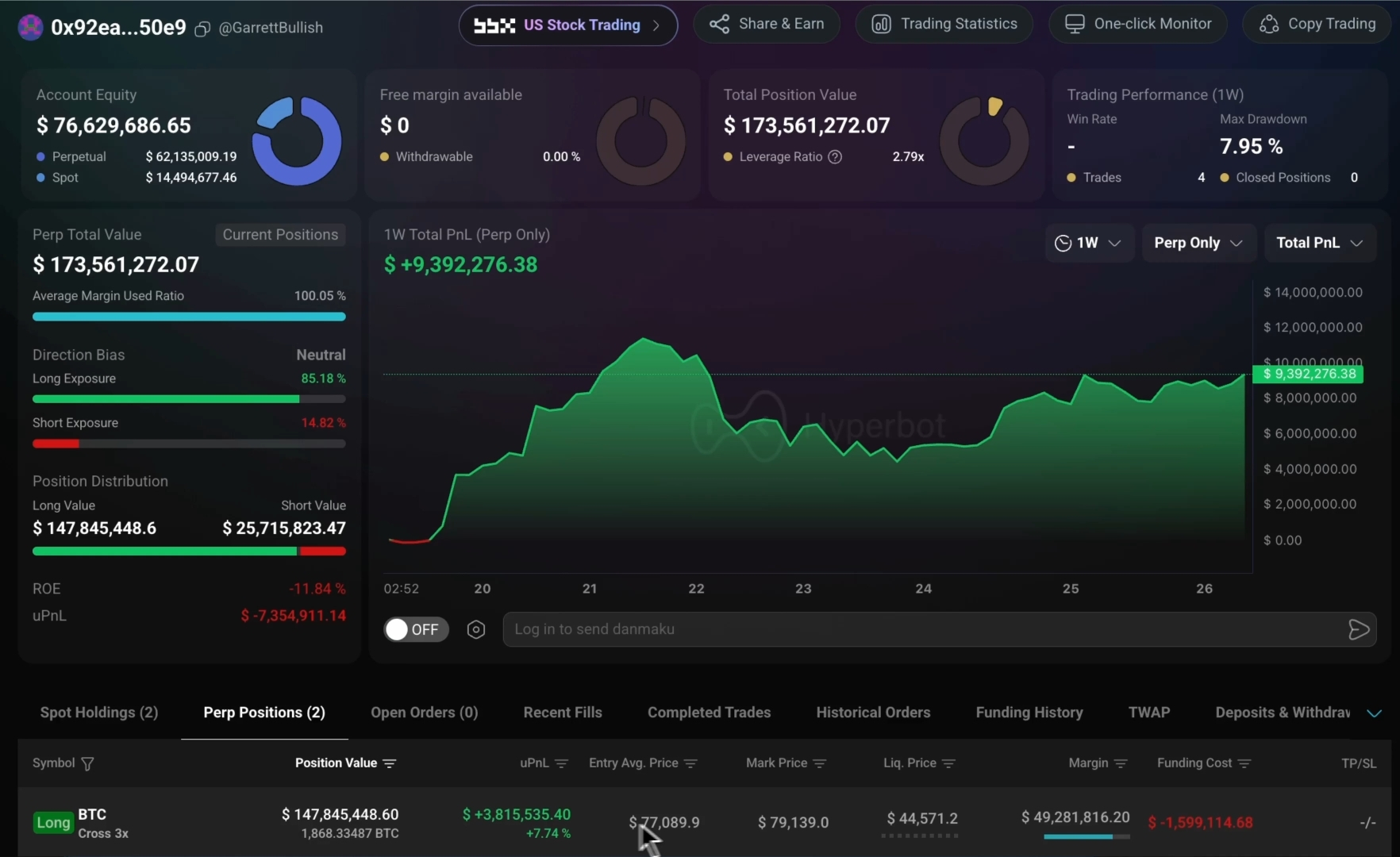The height and width of the screenshot is (857, 1400).
Task: Open the Perp Only dropdown
Action: point(1198,243)
